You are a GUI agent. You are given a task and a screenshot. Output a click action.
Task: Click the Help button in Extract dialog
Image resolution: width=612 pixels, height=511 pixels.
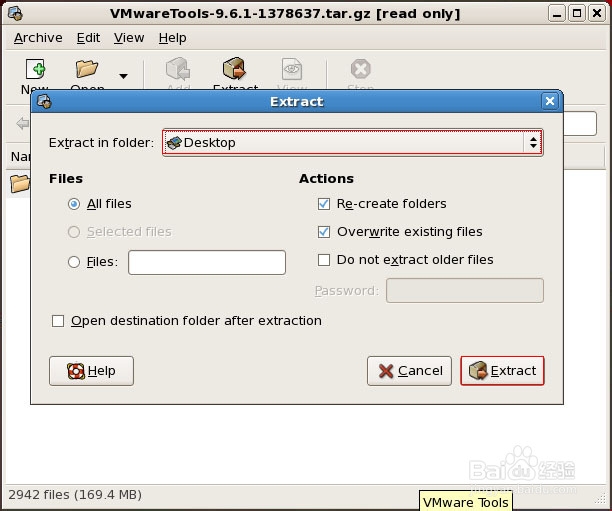(x=91, y=371)
